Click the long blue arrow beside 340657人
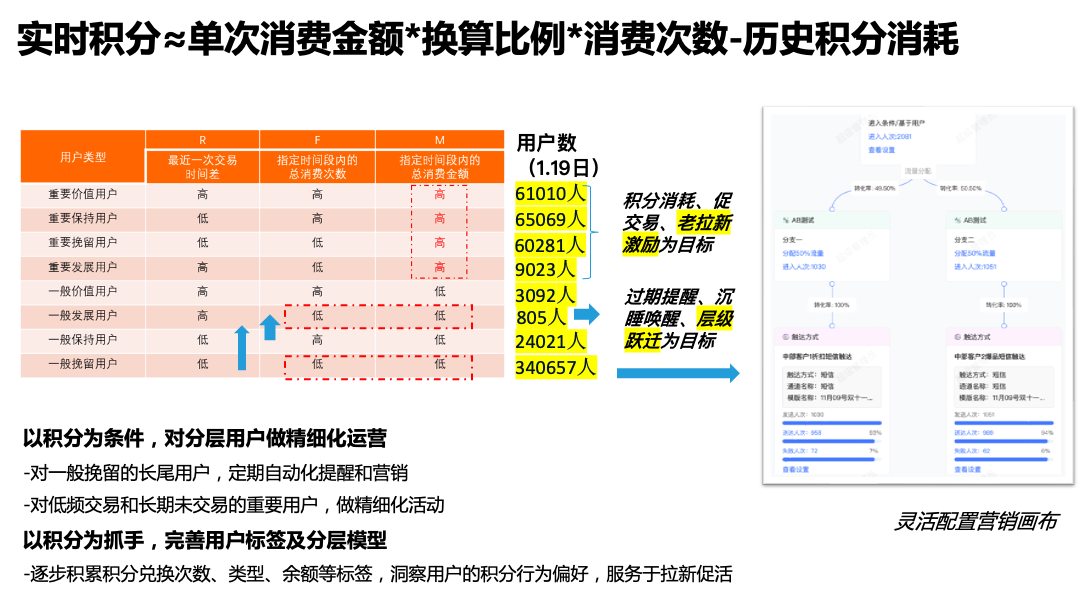The image size is (1080, 608). click(x=677, y=373)
